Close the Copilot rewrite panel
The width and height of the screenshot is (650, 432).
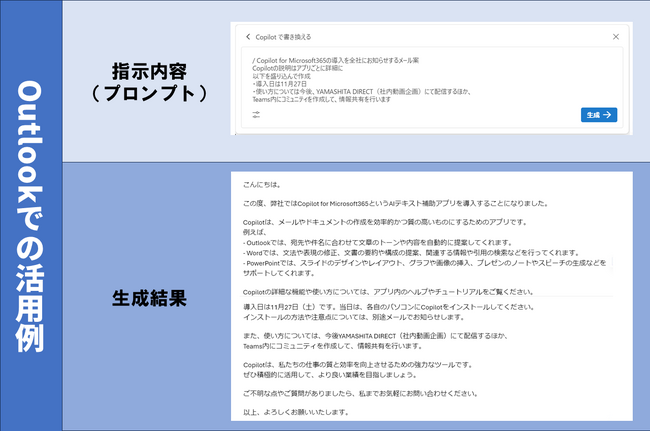(x=616, y=37)
